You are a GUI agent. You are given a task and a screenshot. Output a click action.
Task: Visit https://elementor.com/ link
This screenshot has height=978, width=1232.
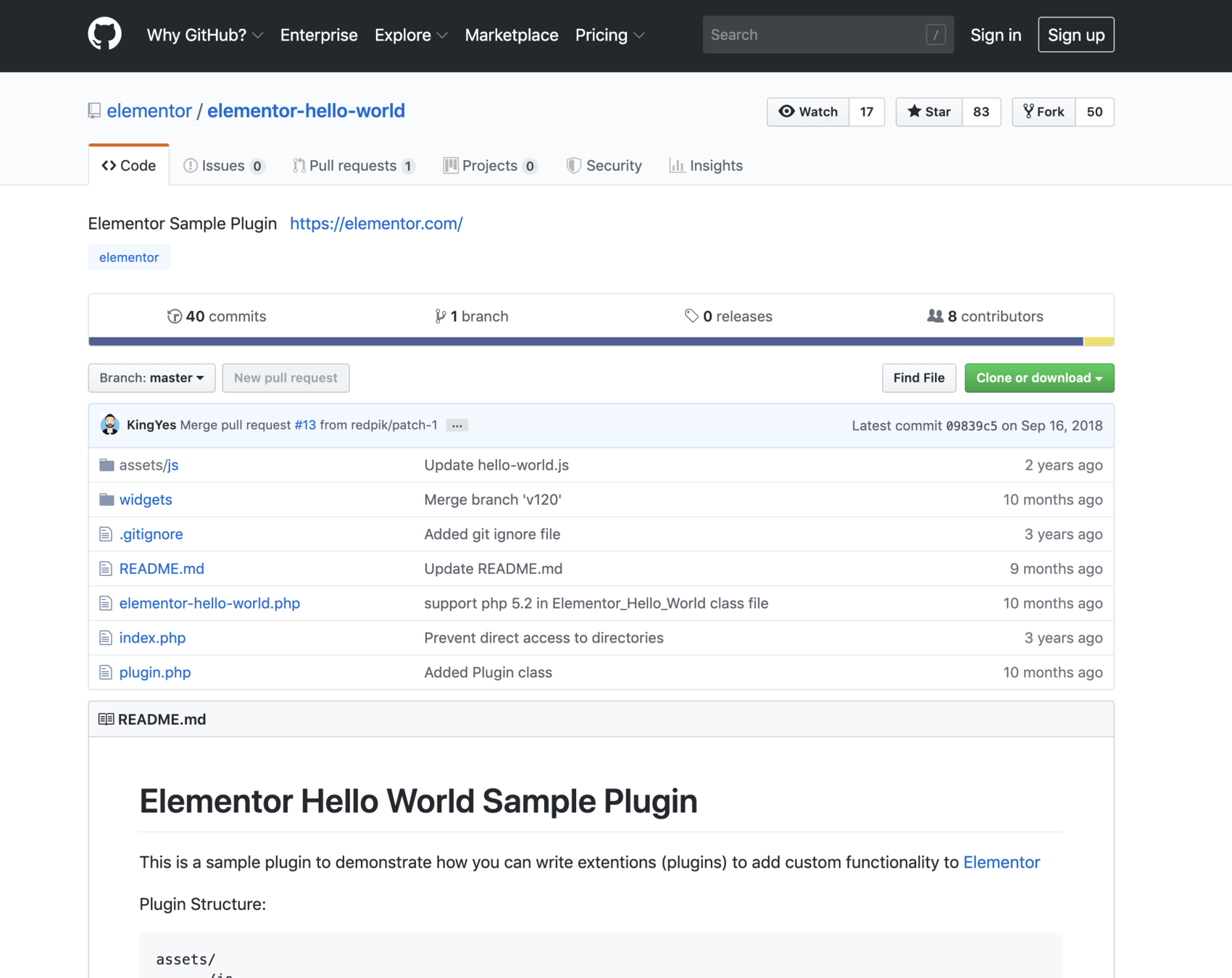[x=376, y=224]
